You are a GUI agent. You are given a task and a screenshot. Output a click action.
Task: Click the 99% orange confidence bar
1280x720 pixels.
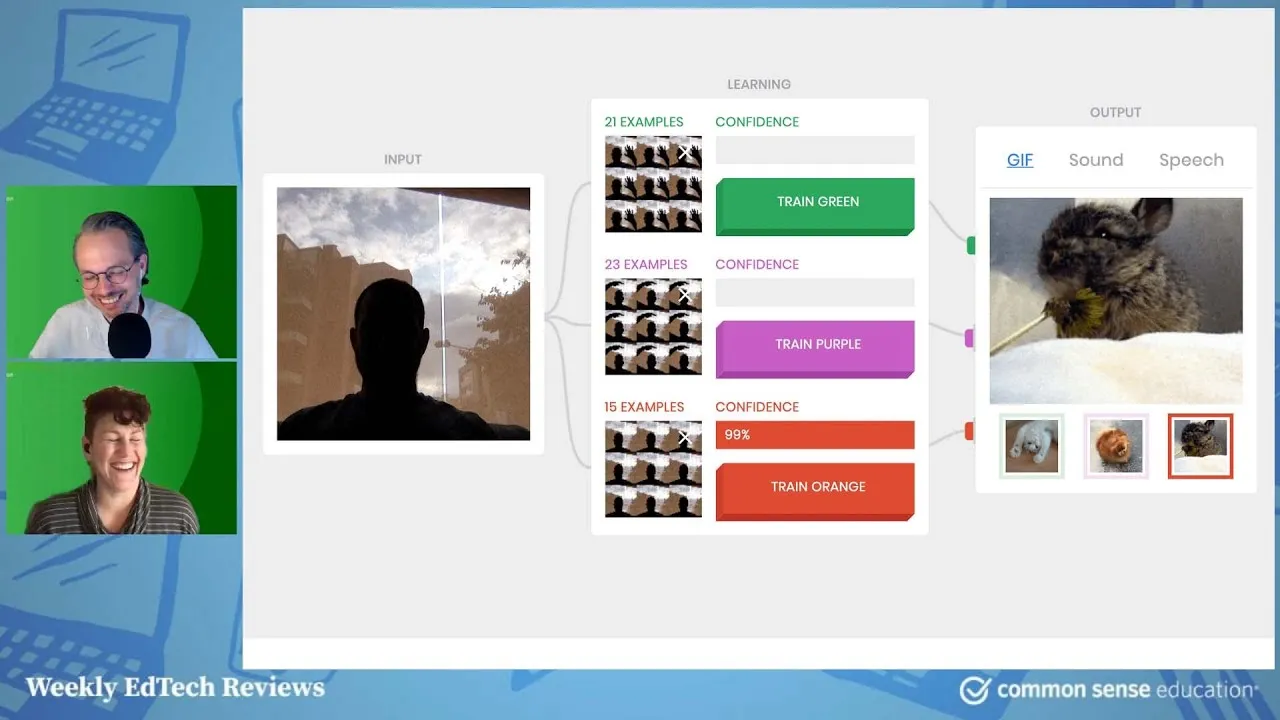(814, 434)
